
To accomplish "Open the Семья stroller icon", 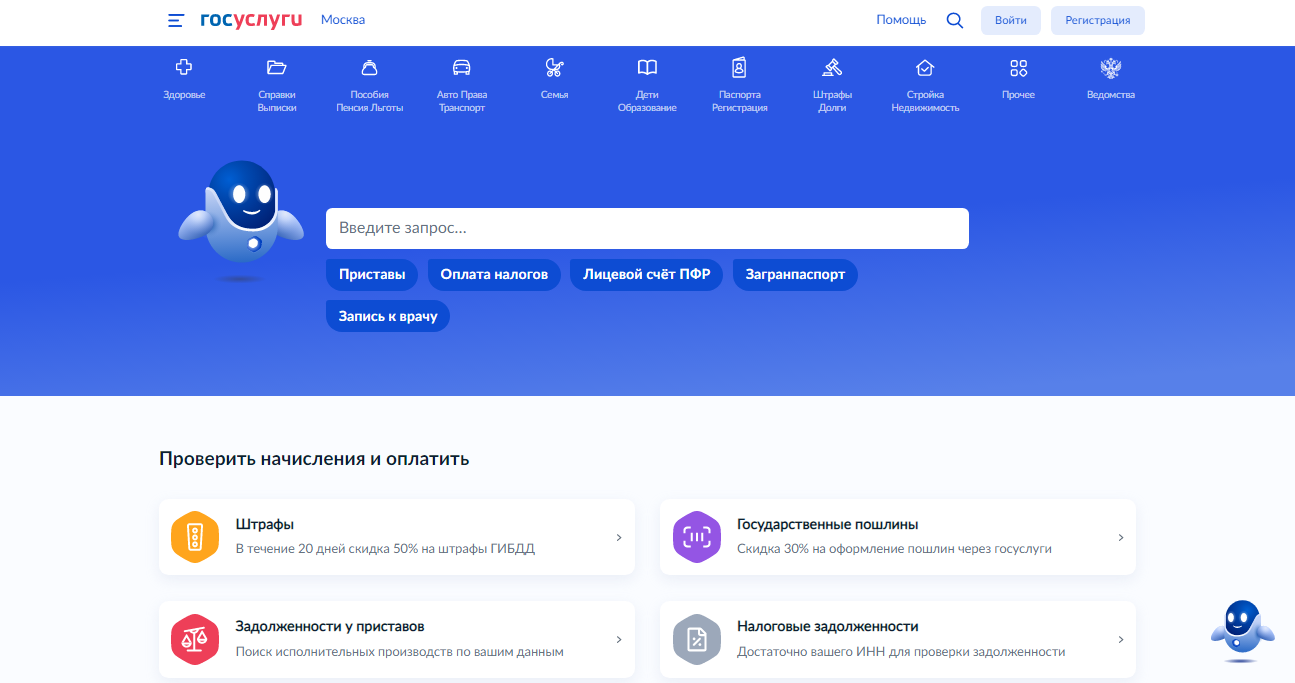I will (x=554, y=68).
